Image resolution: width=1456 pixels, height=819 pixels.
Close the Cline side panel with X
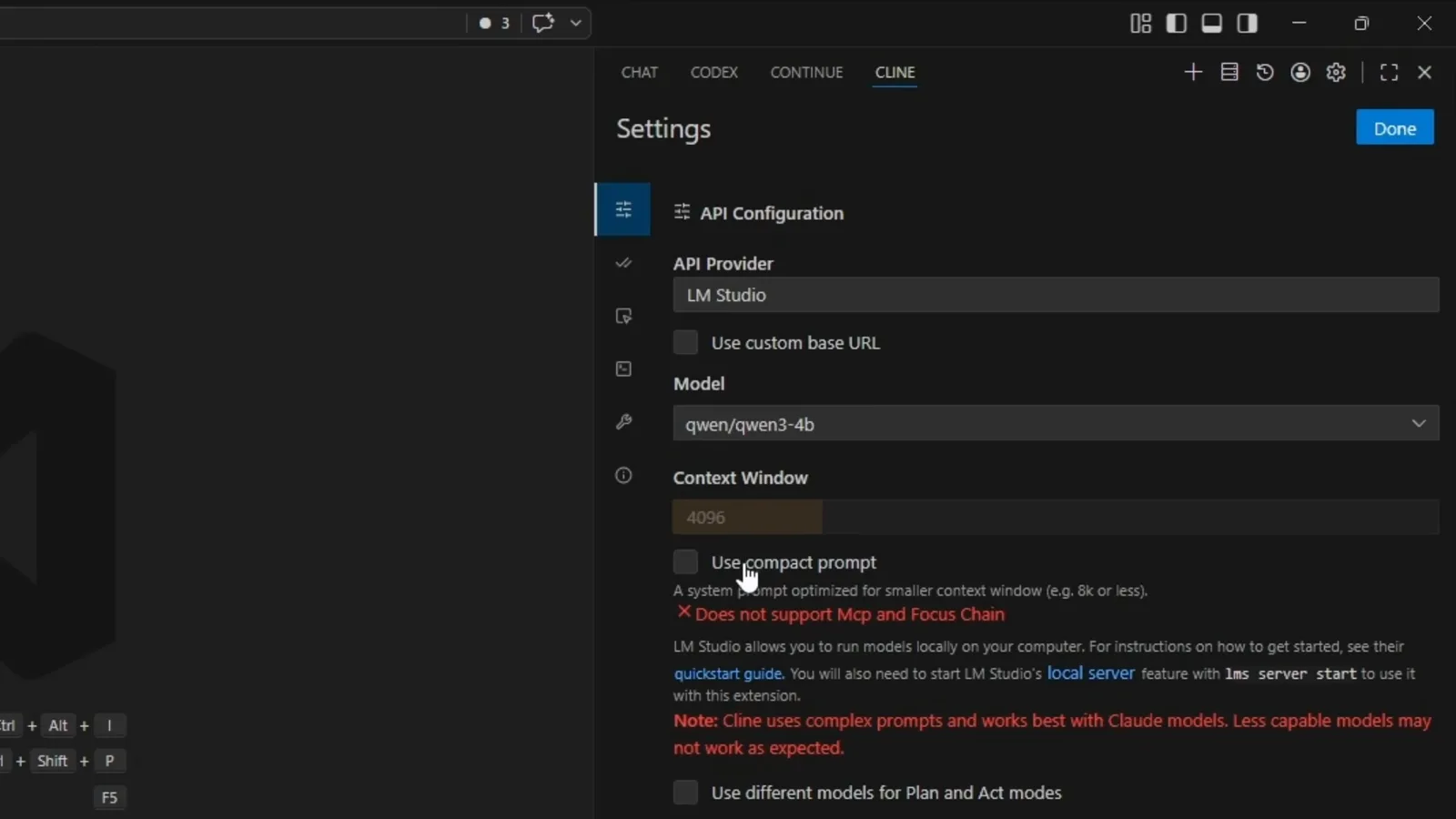tap(1425, 72)
